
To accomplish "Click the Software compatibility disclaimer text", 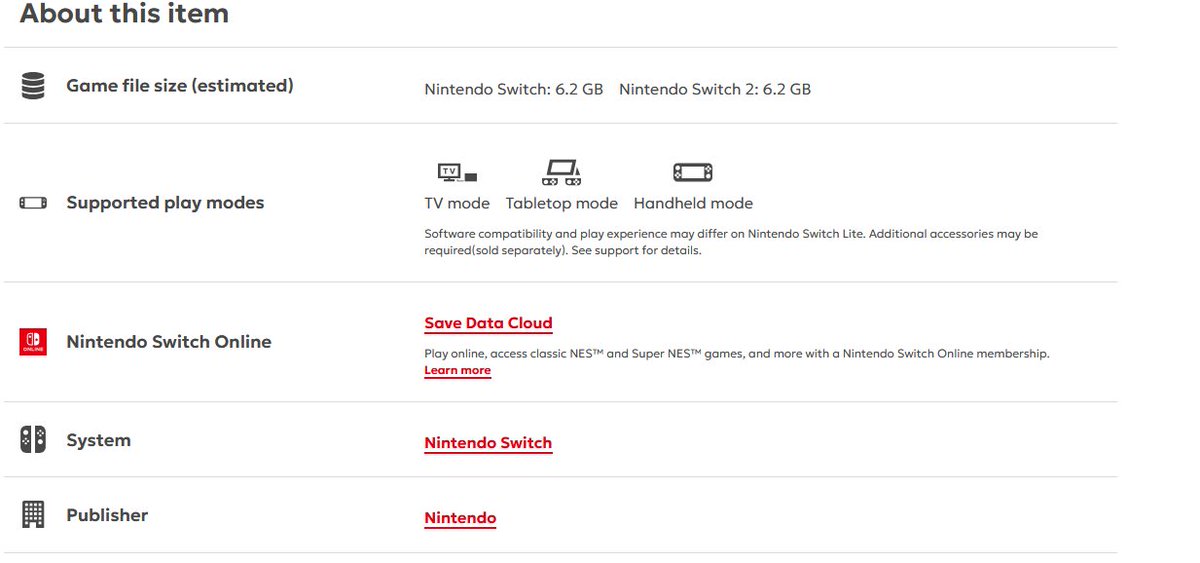I will pyautogui.click(x=731, y=242).
